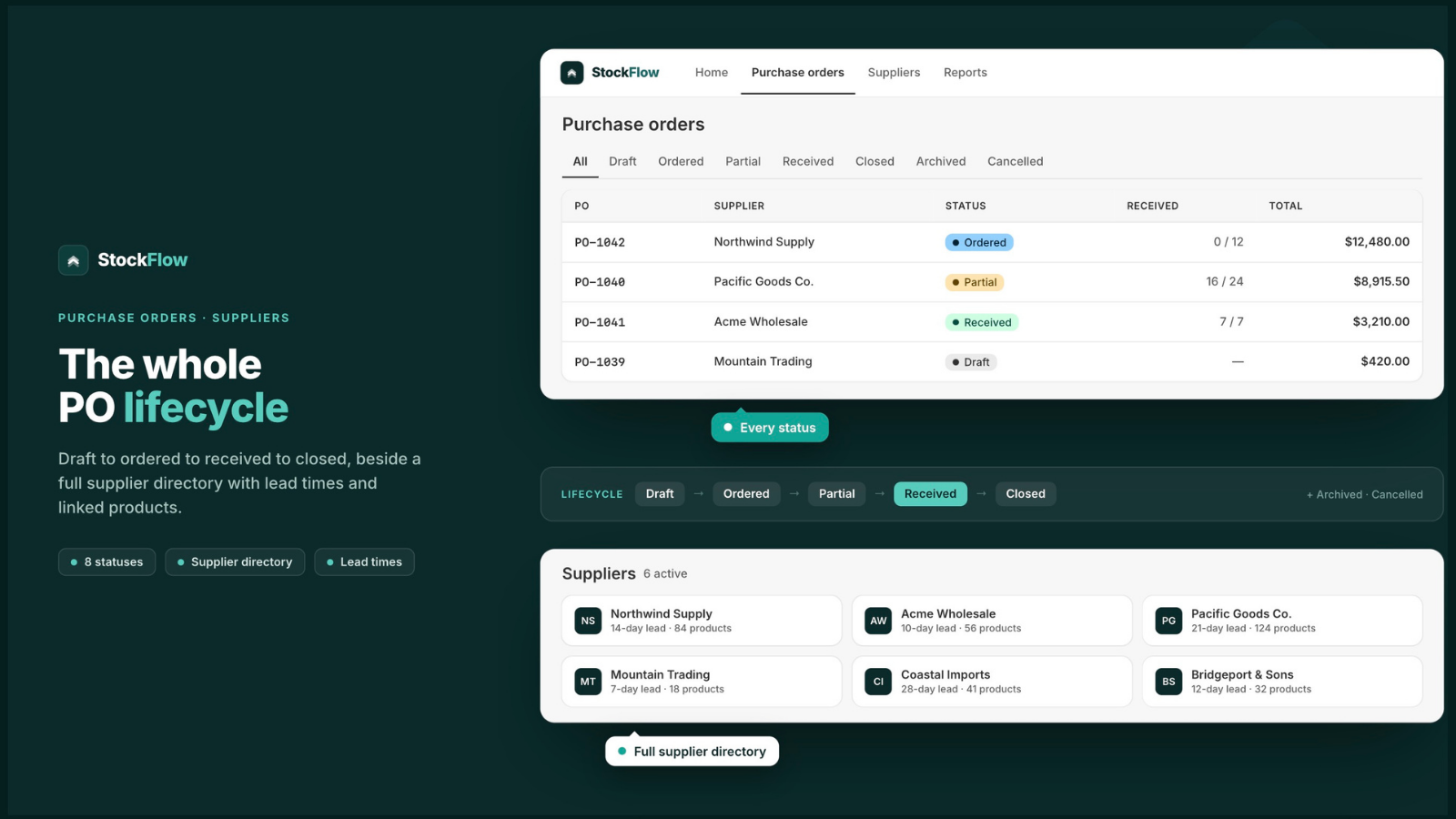Viewport: 1456px width, 819px height.
Task: Click '28-day lead · 41 products' text
Action: tap(961, 690)
